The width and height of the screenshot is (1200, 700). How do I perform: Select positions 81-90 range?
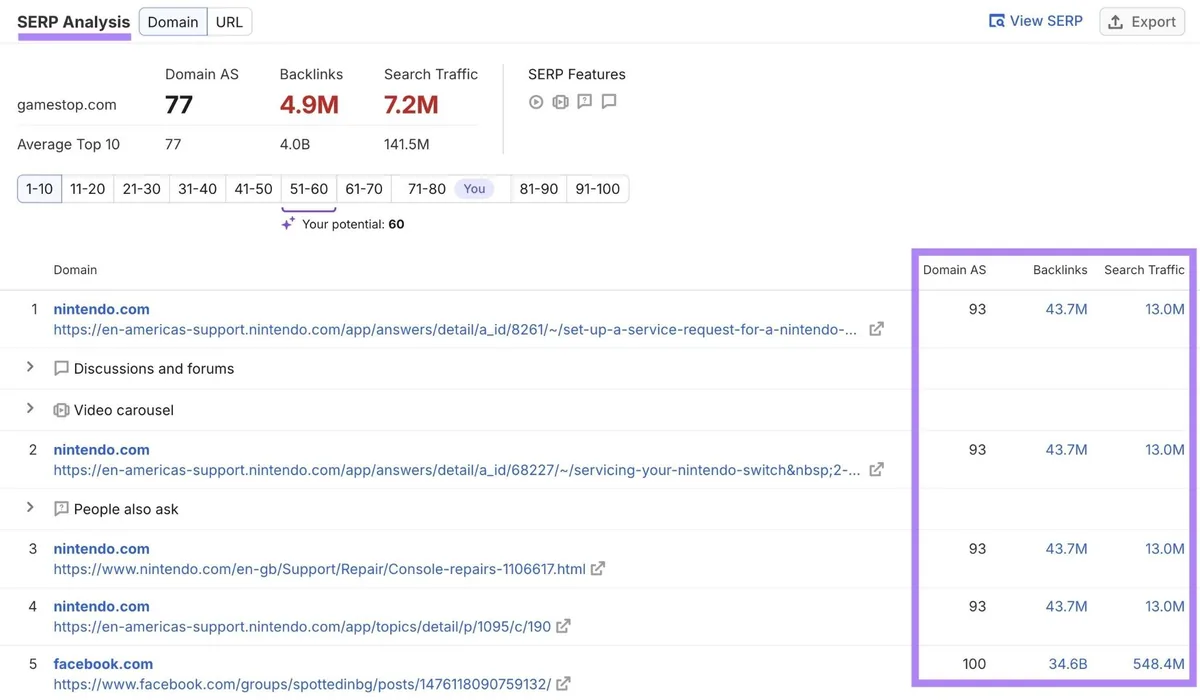click(x=539, y=189)
